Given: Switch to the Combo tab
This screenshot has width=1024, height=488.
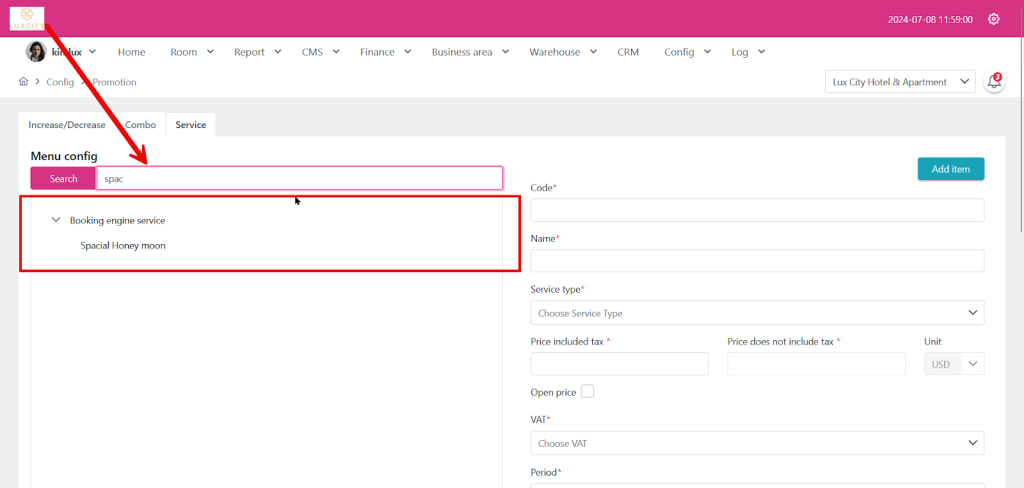Looking at the screenshot, I should pos(140,125).
